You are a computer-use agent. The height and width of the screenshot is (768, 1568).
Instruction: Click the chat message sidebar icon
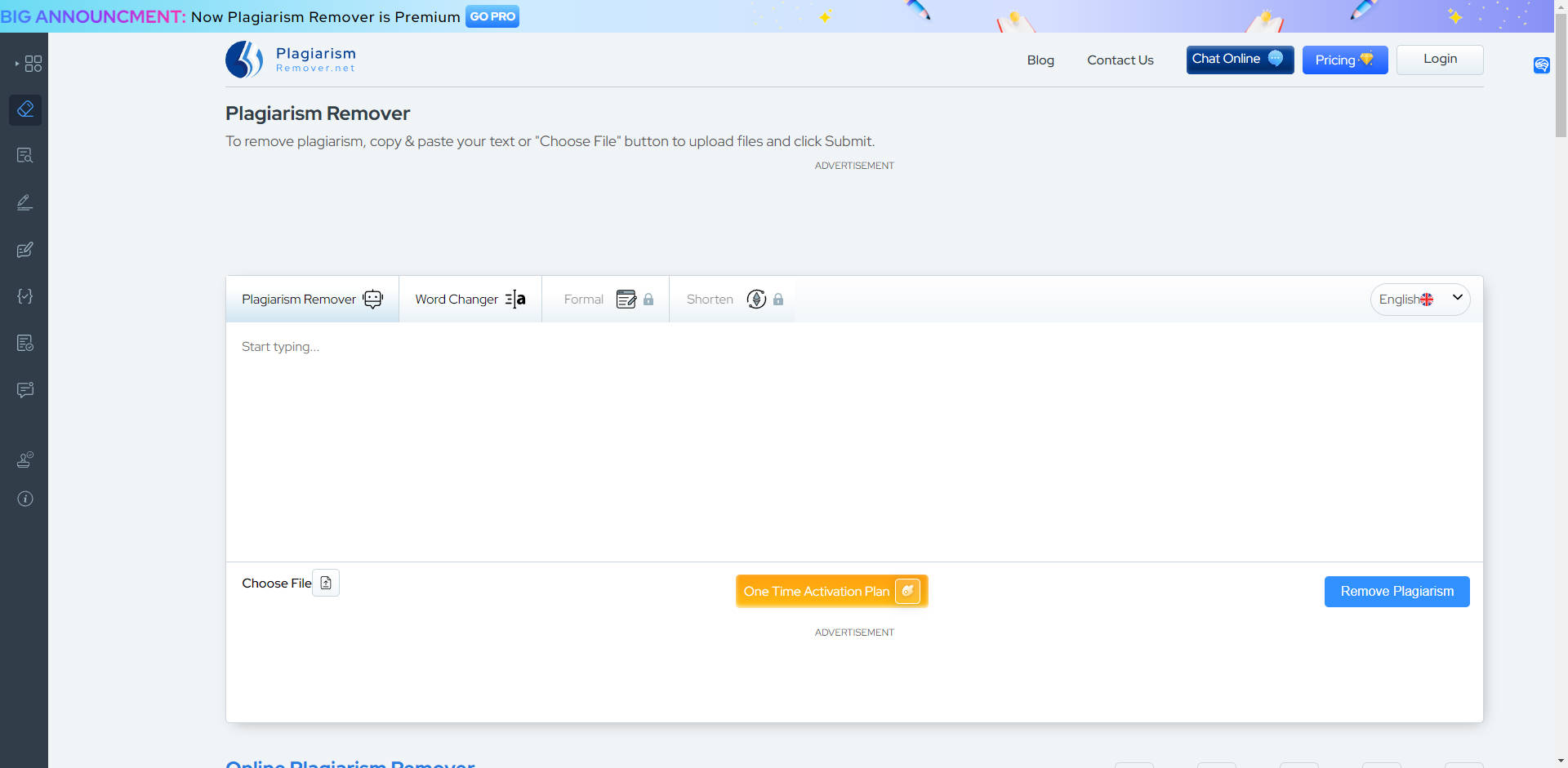(x=25, y=390)
